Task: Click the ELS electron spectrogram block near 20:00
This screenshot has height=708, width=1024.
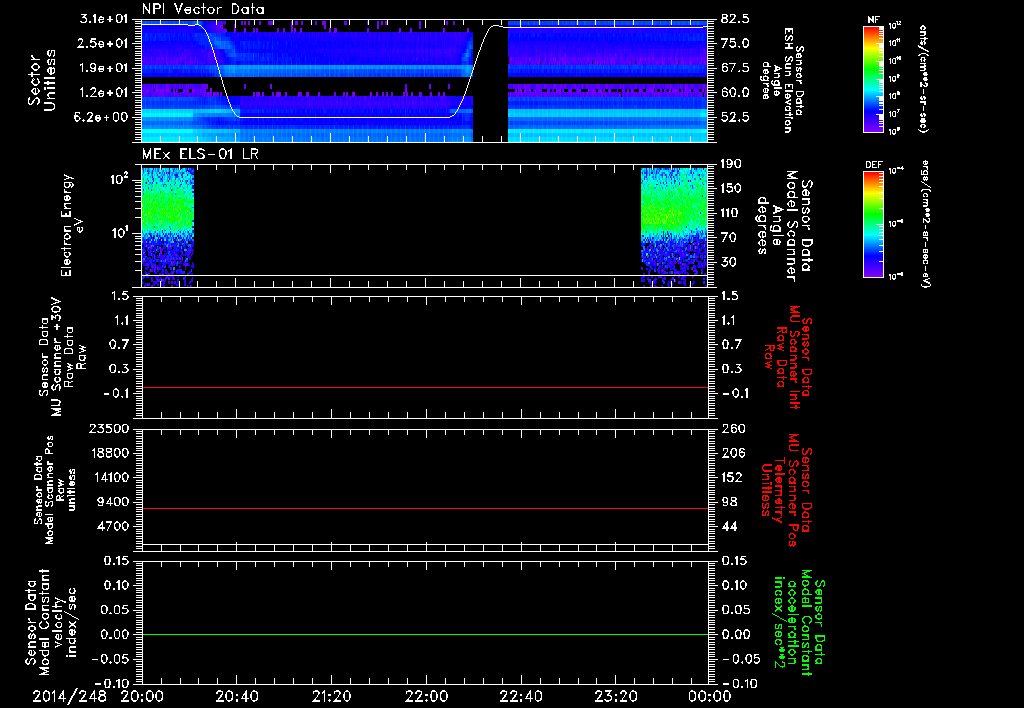Action: (x=168, y=227)
